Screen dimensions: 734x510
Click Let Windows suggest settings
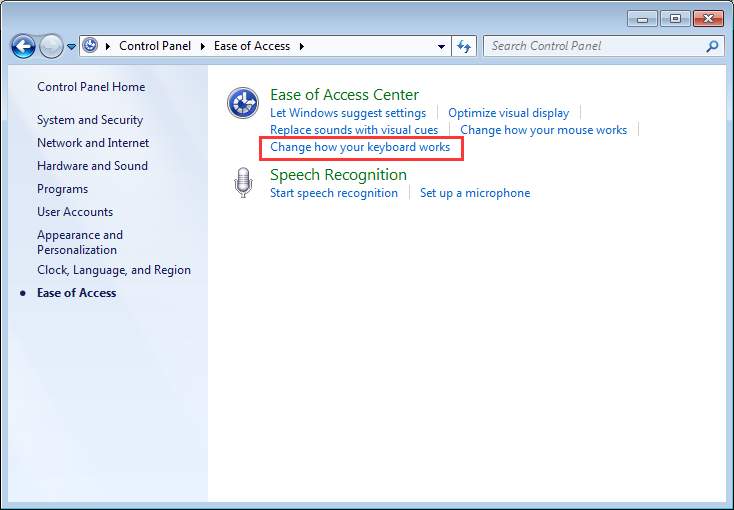point(348,113)
